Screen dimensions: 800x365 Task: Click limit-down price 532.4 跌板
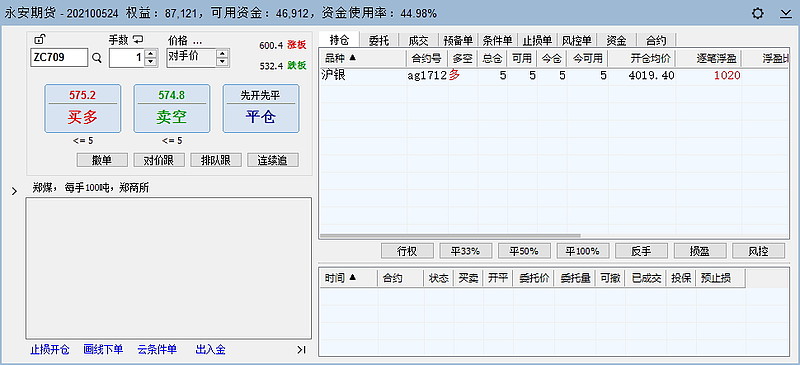[283, 66]
